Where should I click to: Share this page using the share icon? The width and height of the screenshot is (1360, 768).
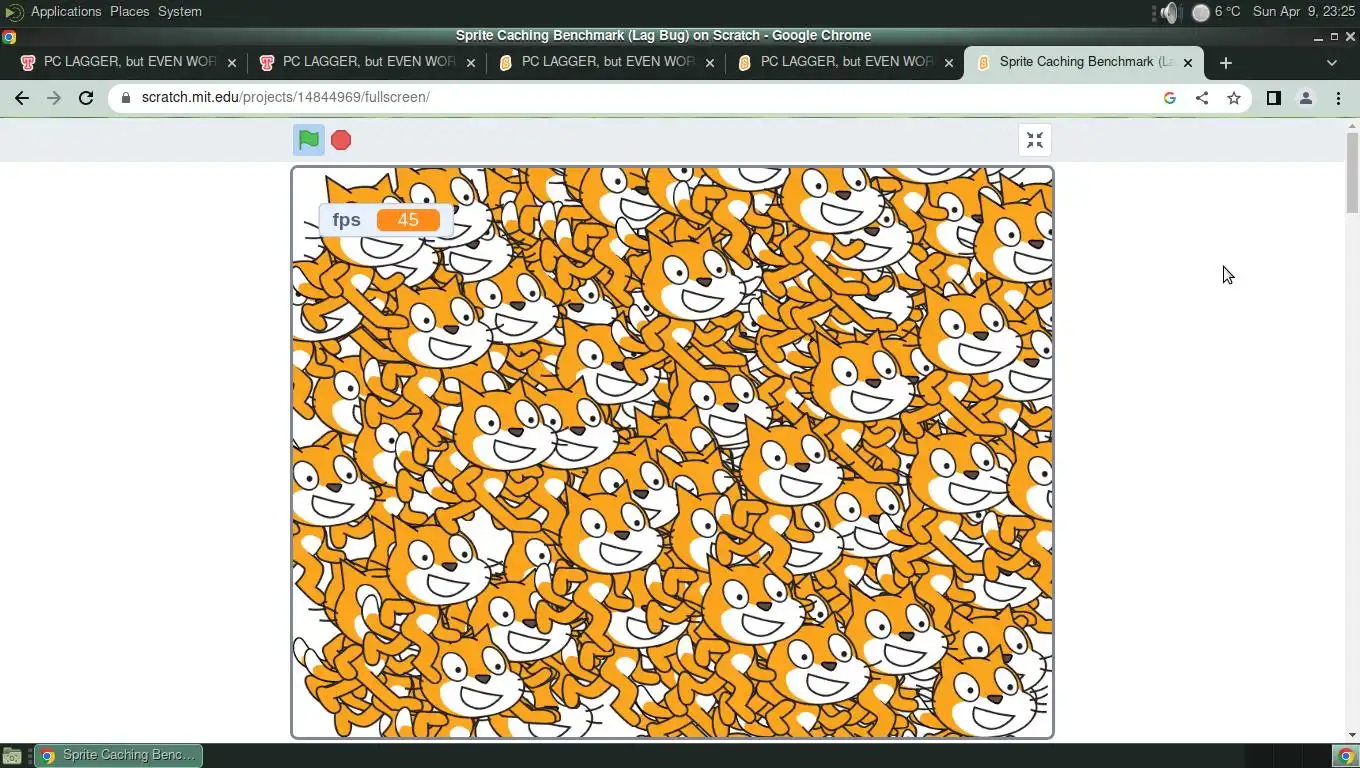(x=1202, y=98)
